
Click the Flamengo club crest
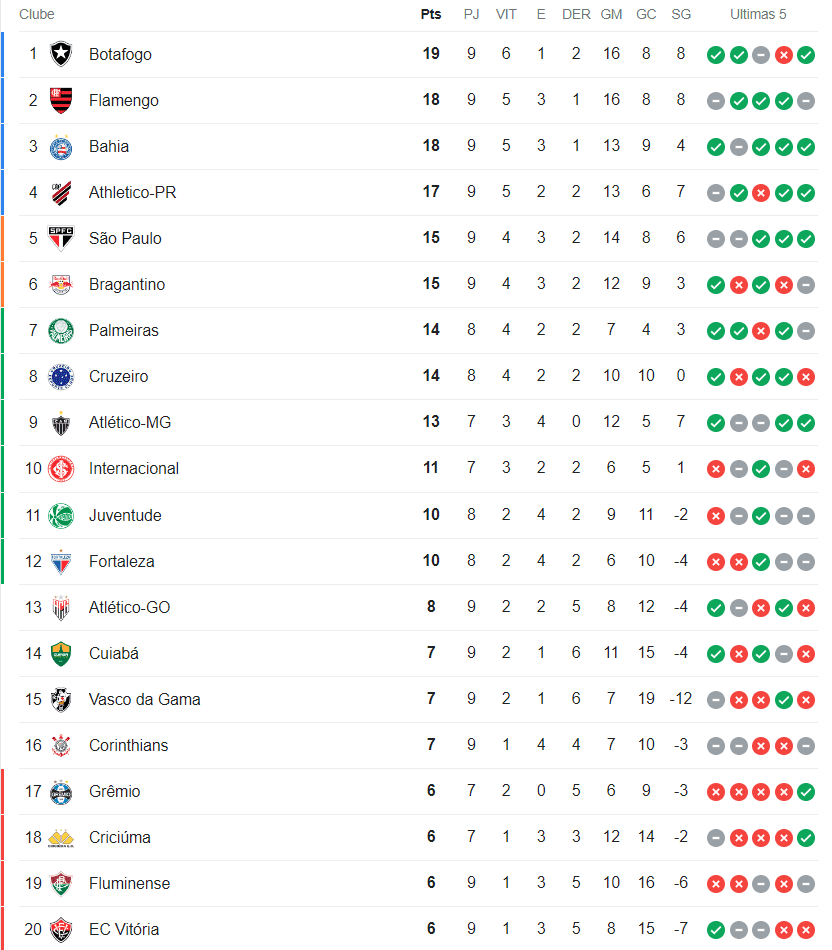tap(61, 100)
